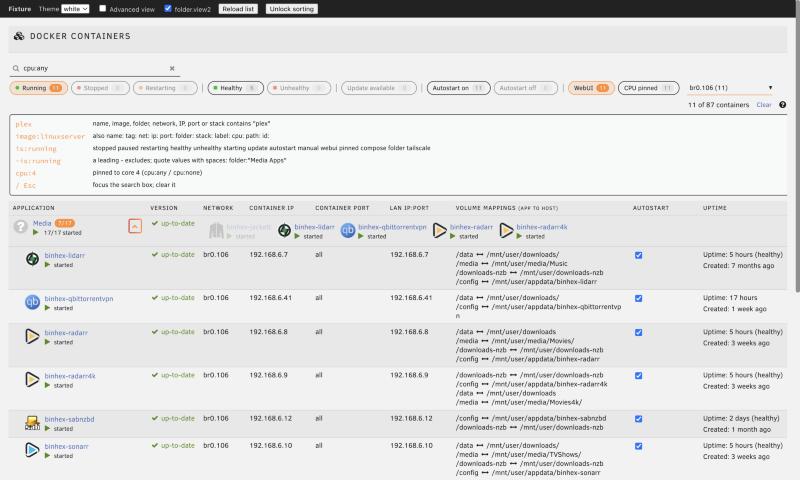This screenshot has width=800, height=480.
Task: Click into the container search box
Action: coord(94,68)
